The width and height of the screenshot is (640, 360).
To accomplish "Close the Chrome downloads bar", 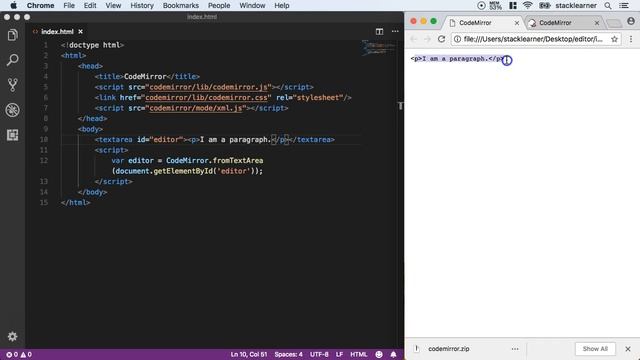I will coord(628,349).
